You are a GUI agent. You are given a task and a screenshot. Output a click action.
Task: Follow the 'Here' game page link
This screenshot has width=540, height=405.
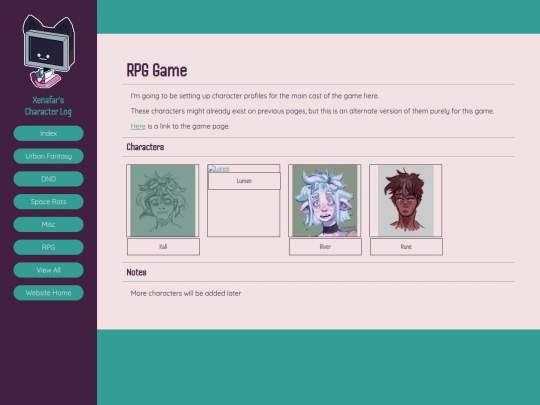[138, 126]
